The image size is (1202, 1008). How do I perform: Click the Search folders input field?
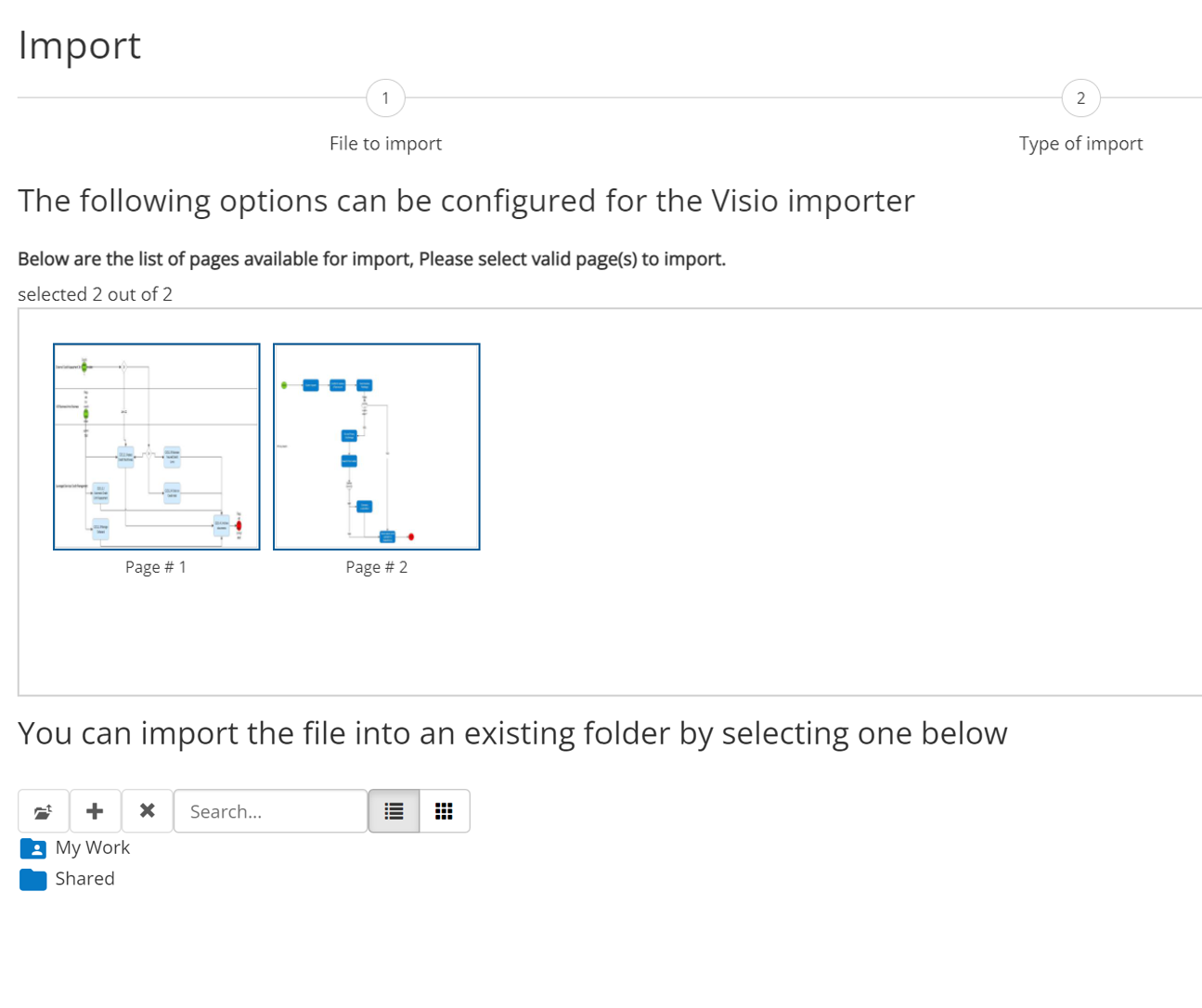coord(270,811)
